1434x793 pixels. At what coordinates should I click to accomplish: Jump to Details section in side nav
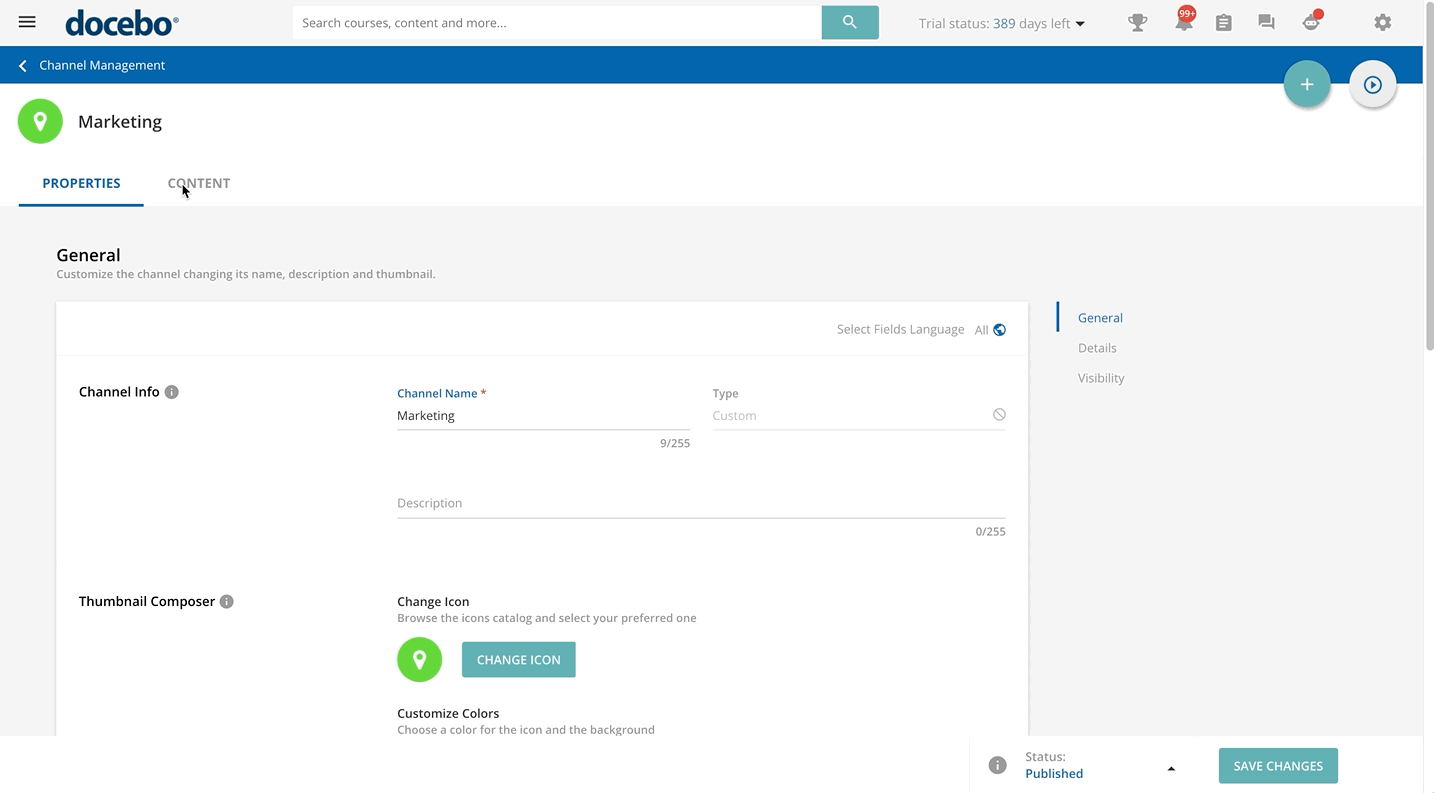(x=1097, y=348)
